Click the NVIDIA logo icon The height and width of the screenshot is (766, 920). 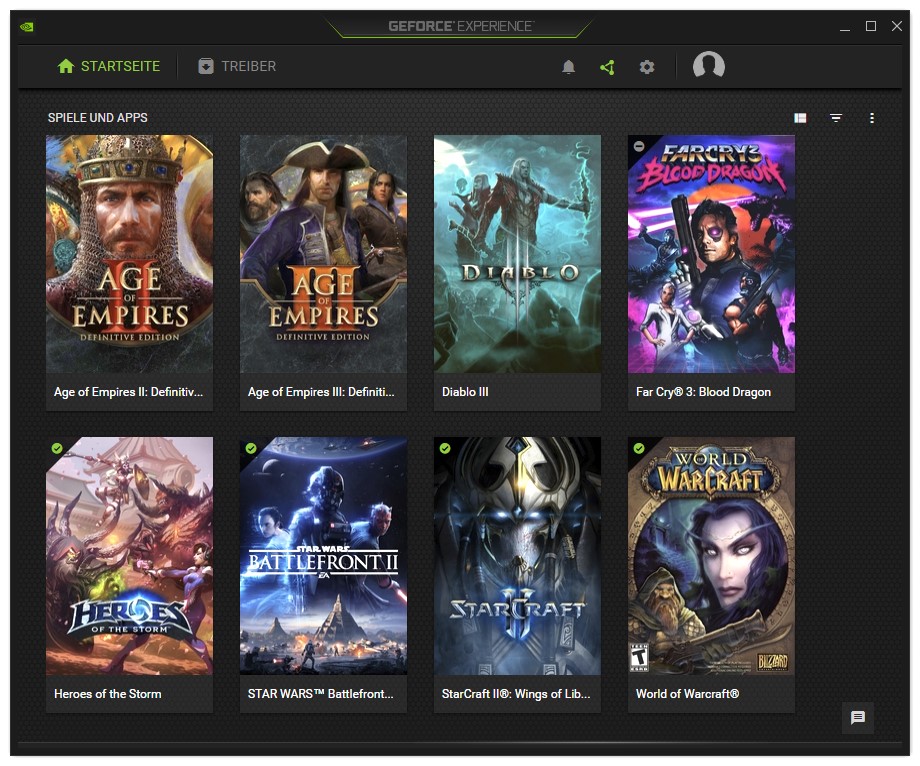coord(26,26)
